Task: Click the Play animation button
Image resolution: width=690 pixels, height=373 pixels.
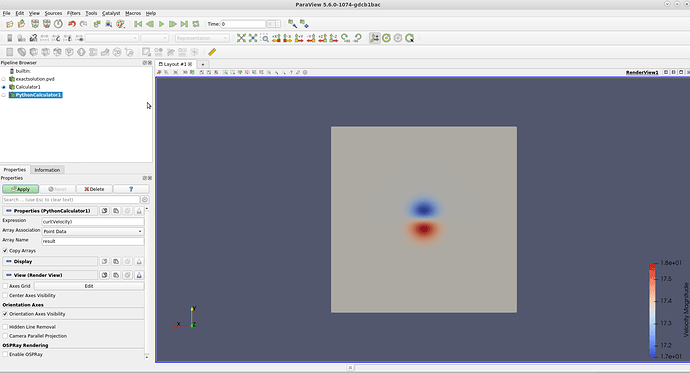Action: (x=161, y=24)
